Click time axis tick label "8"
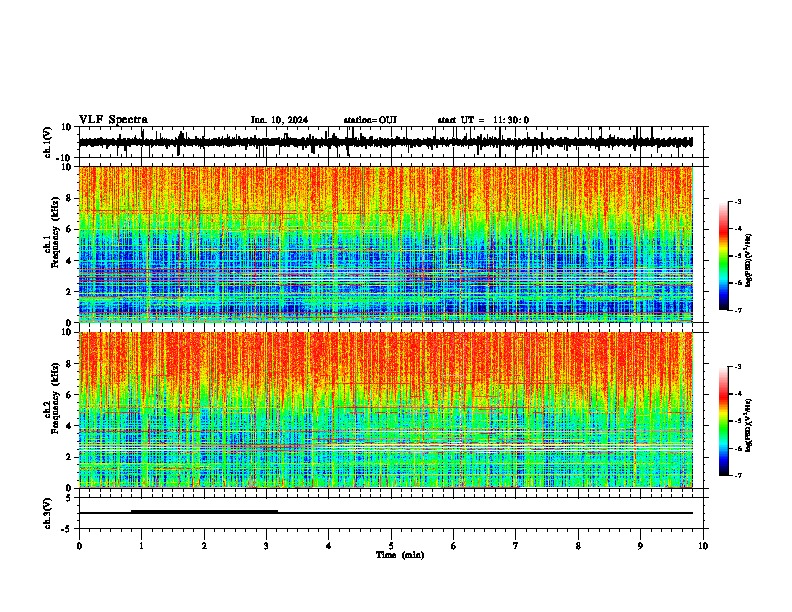792x612 pixels. click(x=578, y=546)
